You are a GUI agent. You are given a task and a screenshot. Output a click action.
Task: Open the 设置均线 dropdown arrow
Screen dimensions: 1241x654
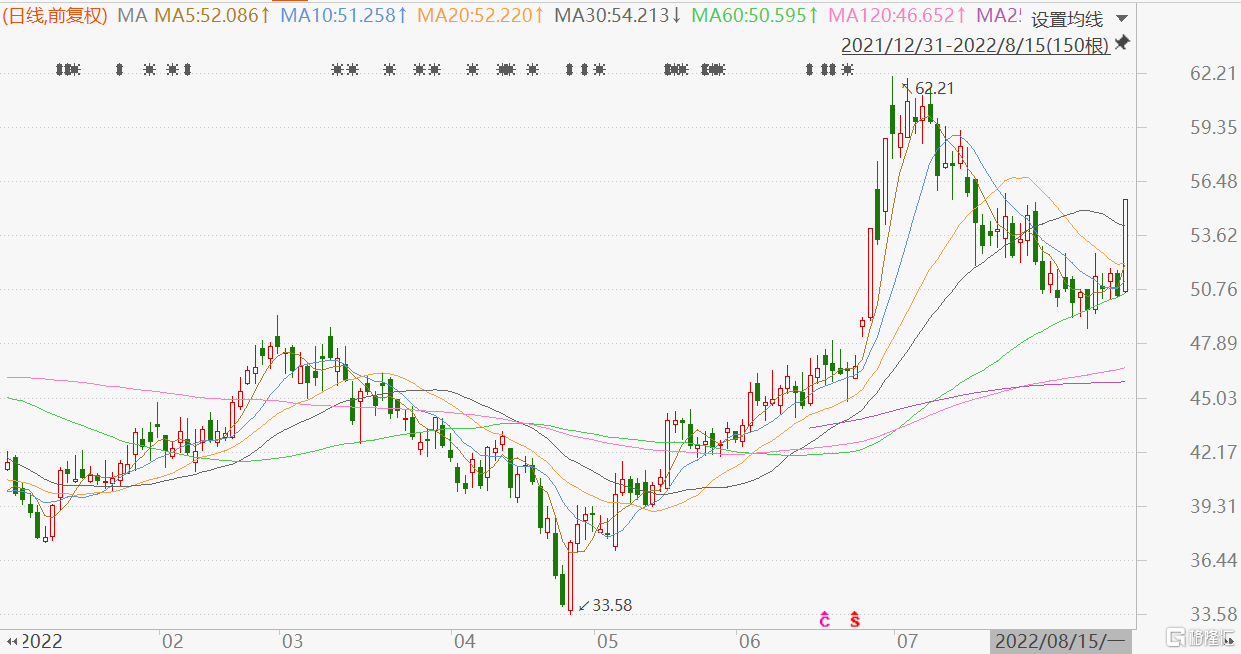[x=1121, y=19]
